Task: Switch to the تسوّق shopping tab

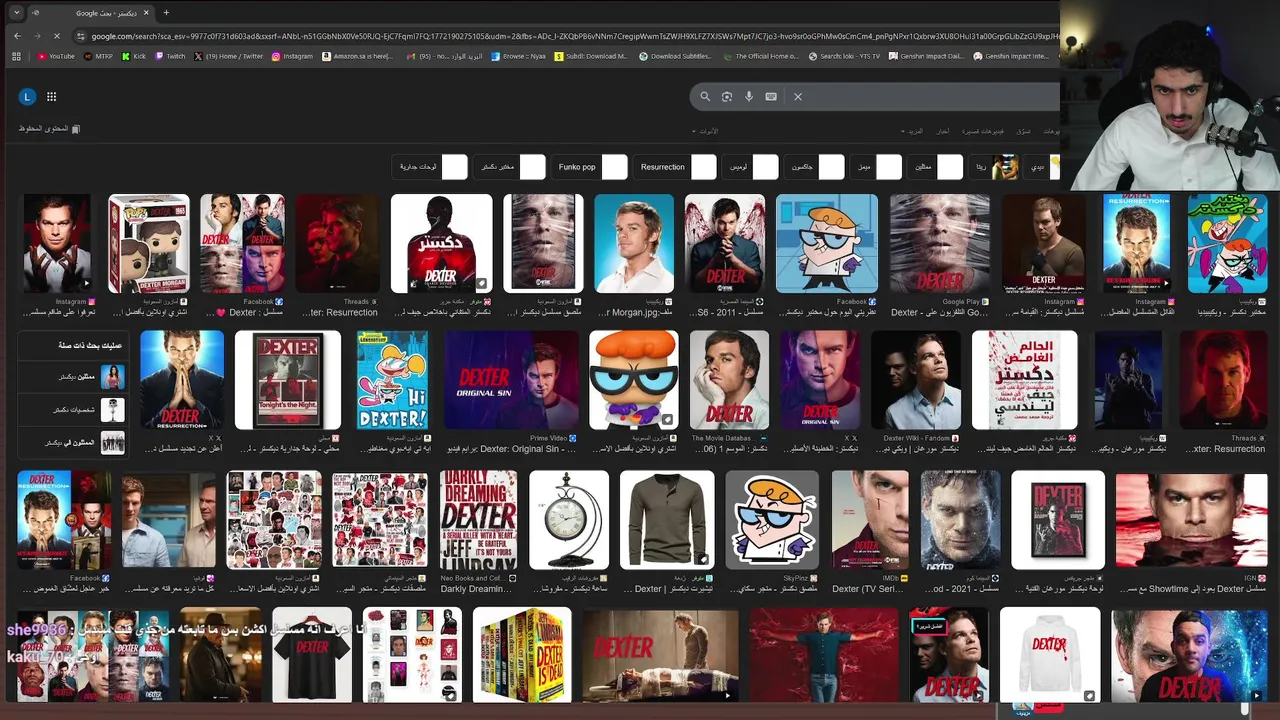Action: [1023, 131]
